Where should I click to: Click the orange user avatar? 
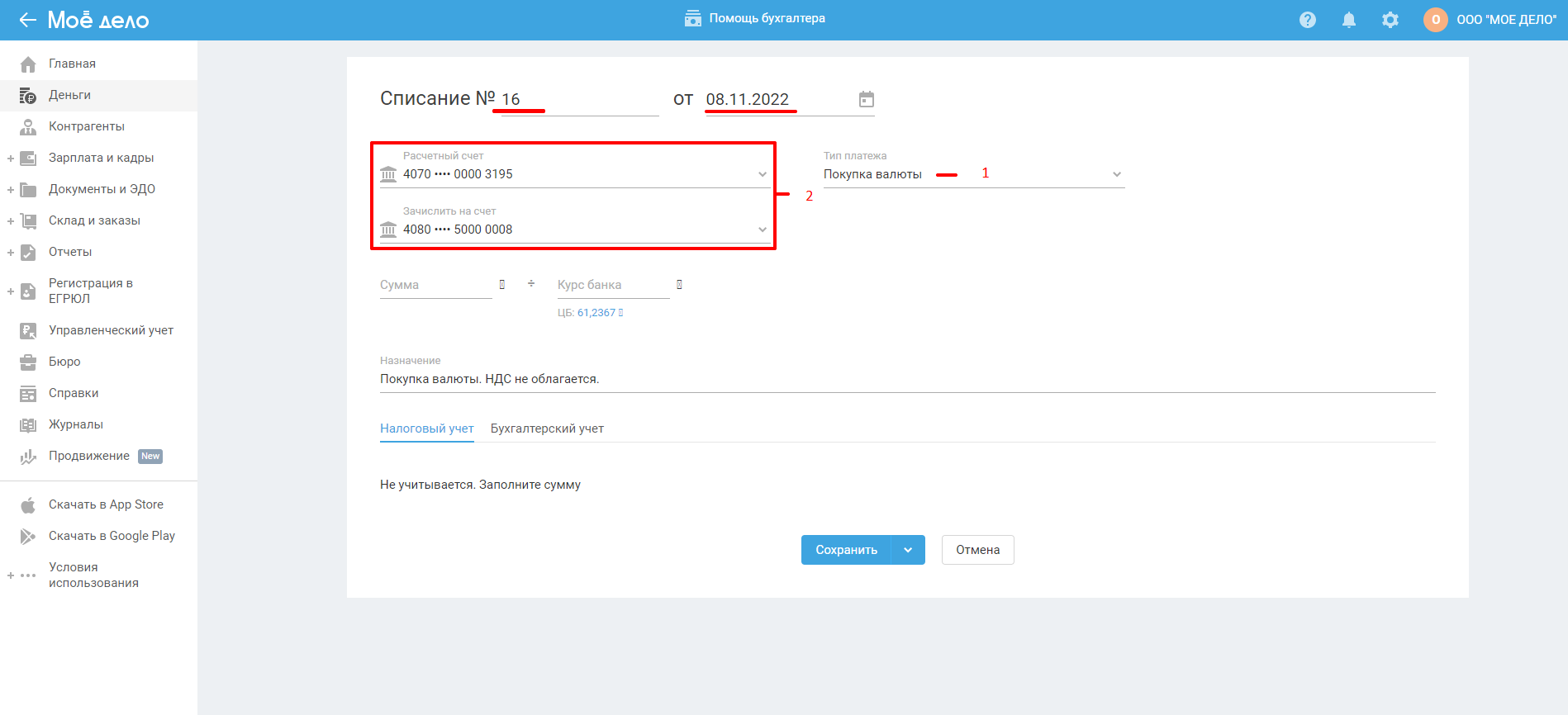(1436, 20)
